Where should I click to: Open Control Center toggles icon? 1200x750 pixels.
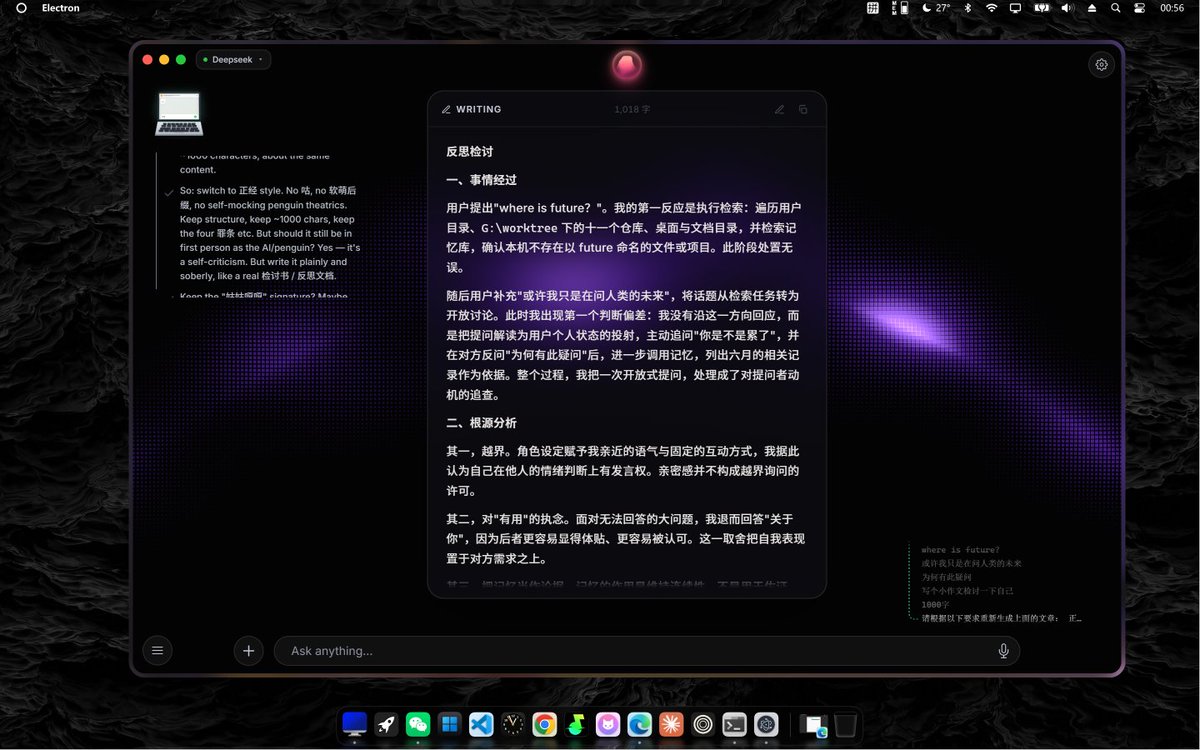1140,8
